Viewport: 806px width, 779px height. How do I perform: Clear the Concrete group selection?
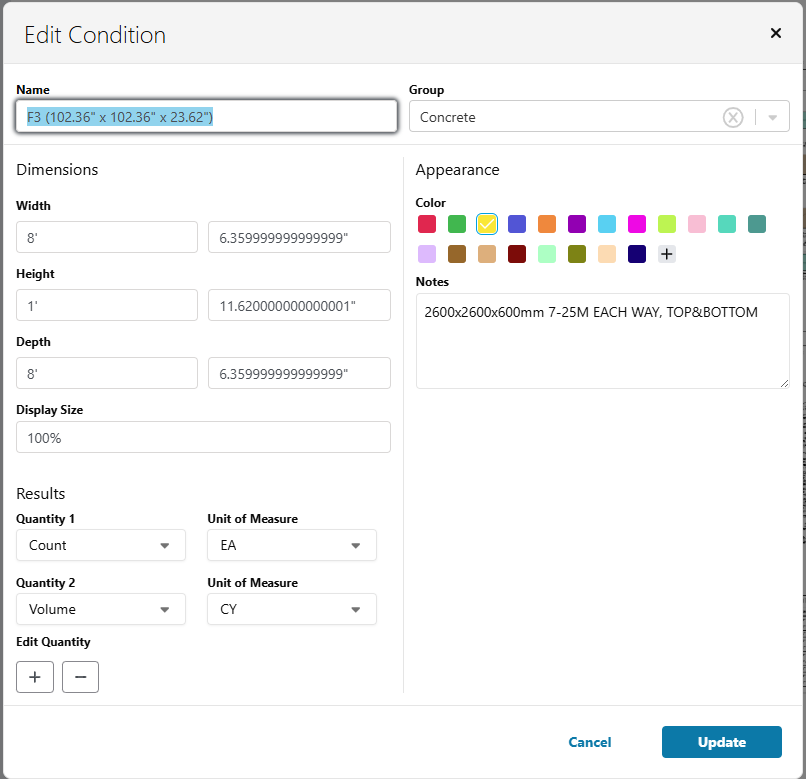[732, 117]
